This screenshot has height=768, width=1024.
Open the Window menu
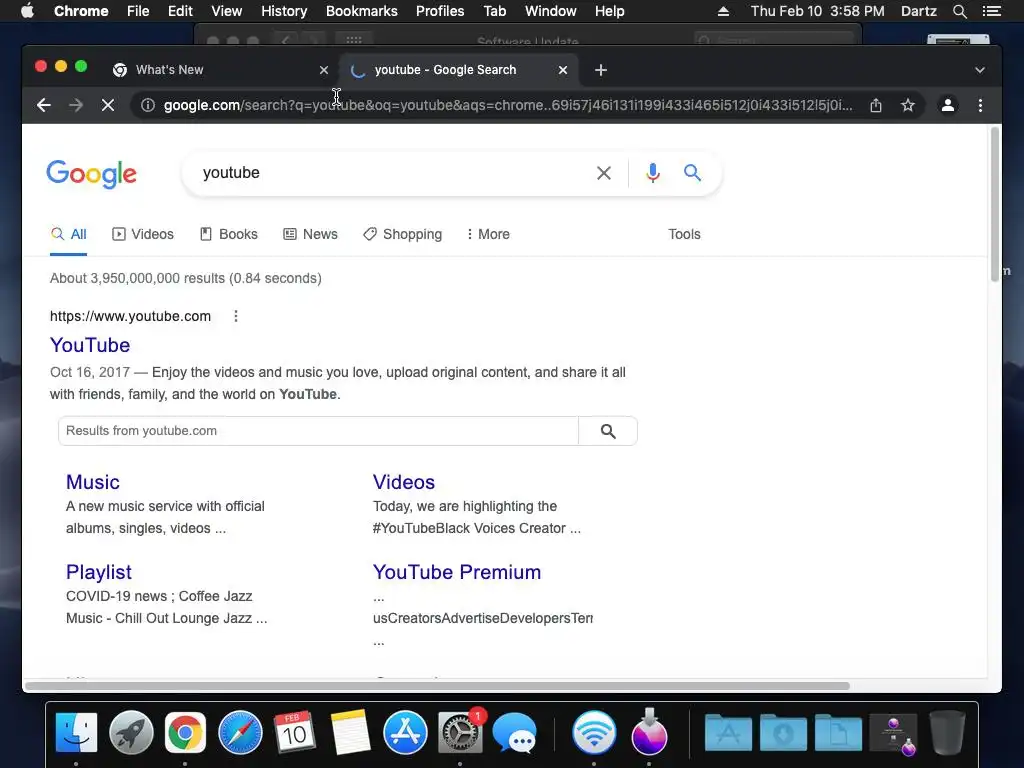tap(551, 11)
